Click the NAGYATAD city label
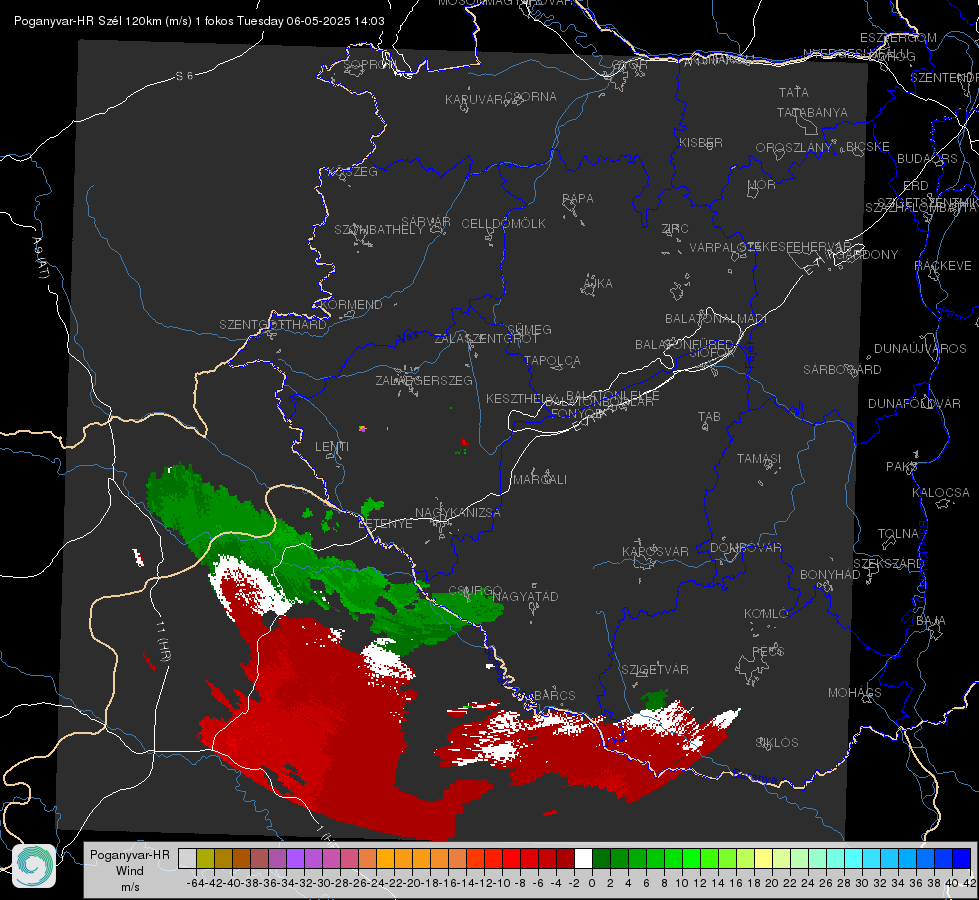This screenshot has width=979, height=900. pos(525,596)
